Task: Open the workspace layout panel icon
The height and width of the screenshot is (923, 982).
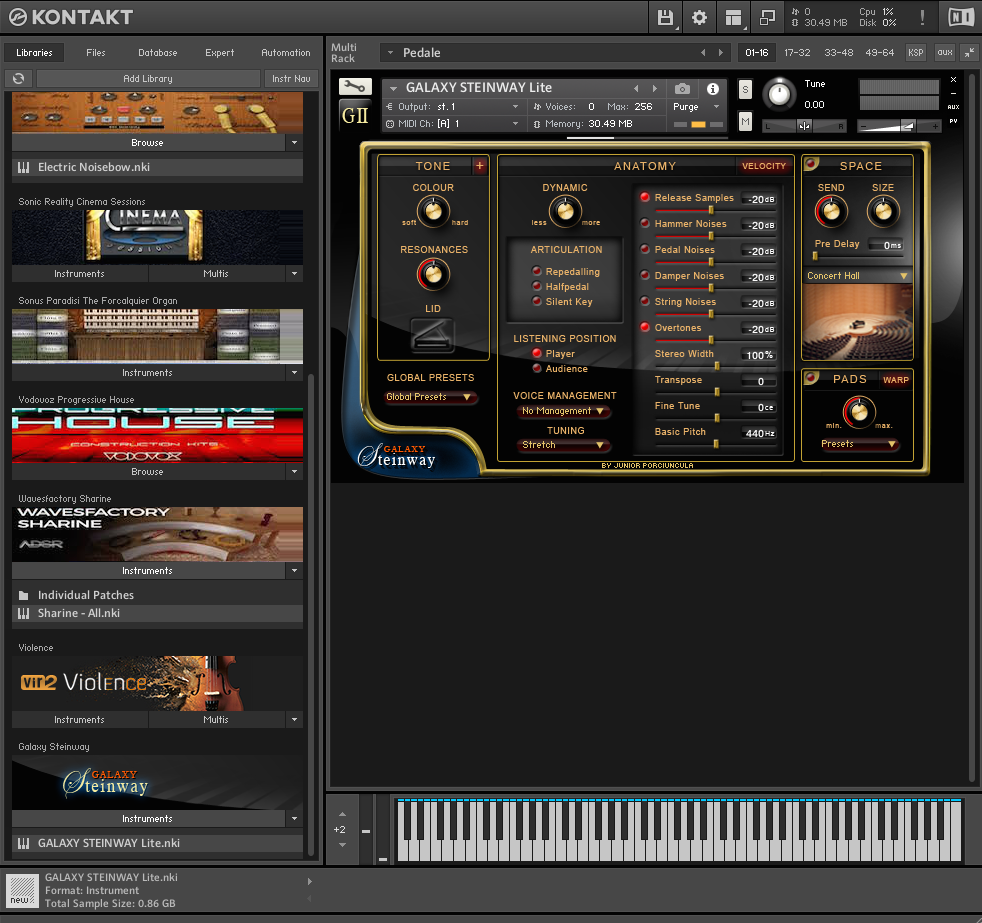Action: (733, 17)
